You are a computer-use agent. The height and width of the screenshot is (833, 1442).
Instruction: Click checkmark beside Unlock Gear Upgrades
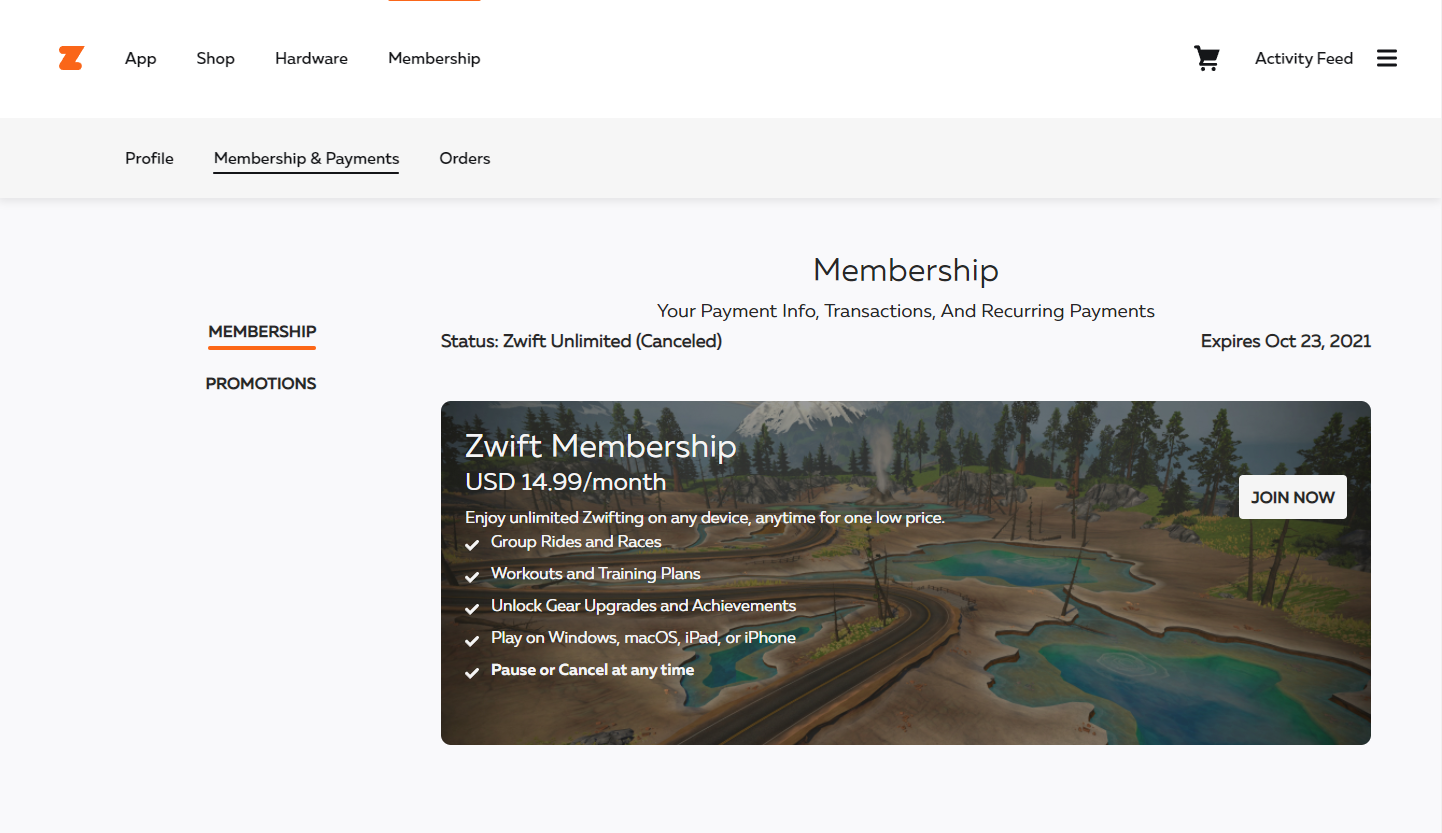coord(472,609)
